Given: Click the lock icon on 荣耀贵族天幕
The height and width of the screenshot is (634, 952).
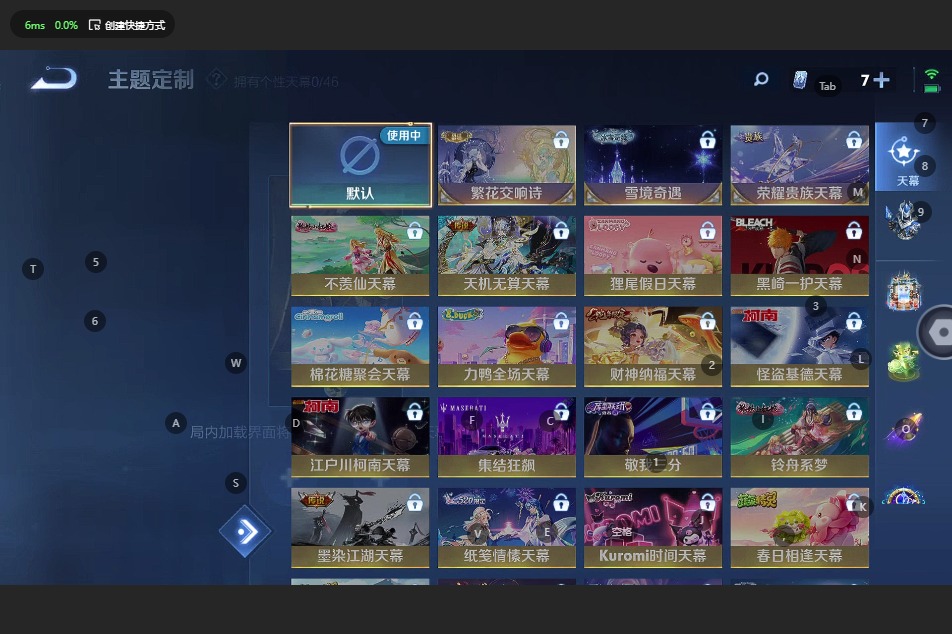Looking at the screenshot, I should 853,141.
